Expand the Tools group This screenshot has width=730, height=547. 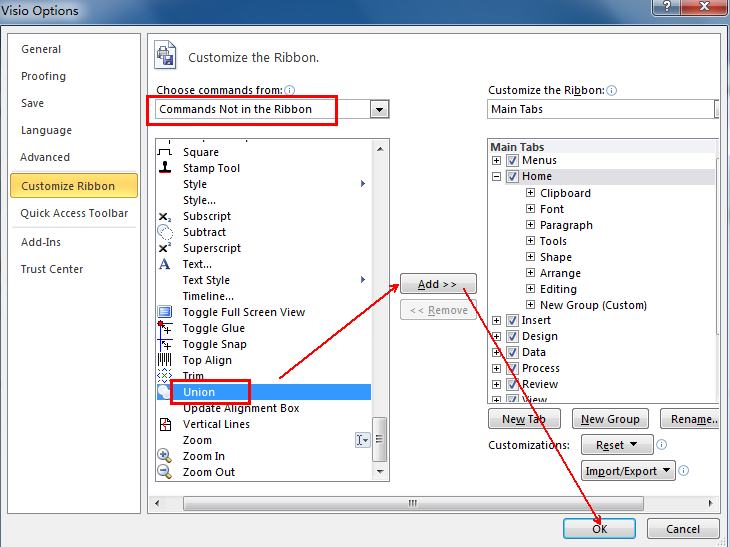(530, 241)
